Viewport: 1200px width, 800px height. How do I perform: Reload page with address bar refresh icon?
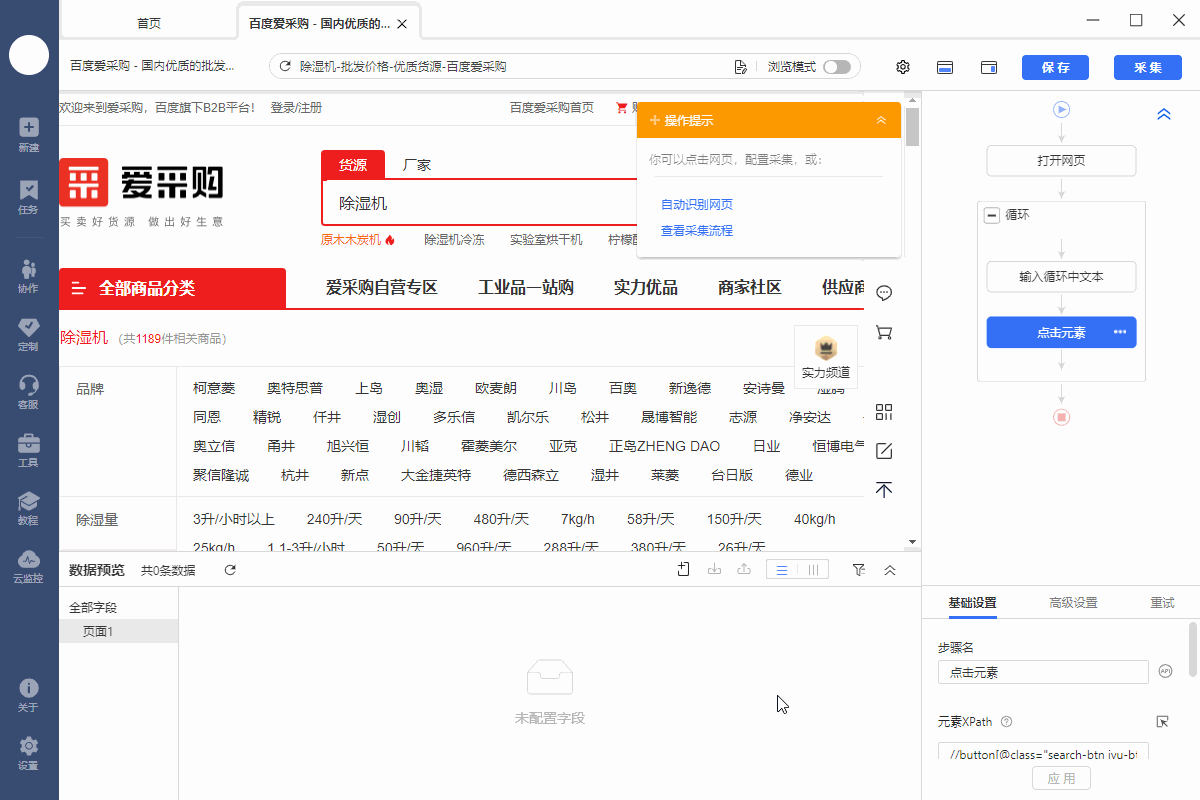(285, 67)
